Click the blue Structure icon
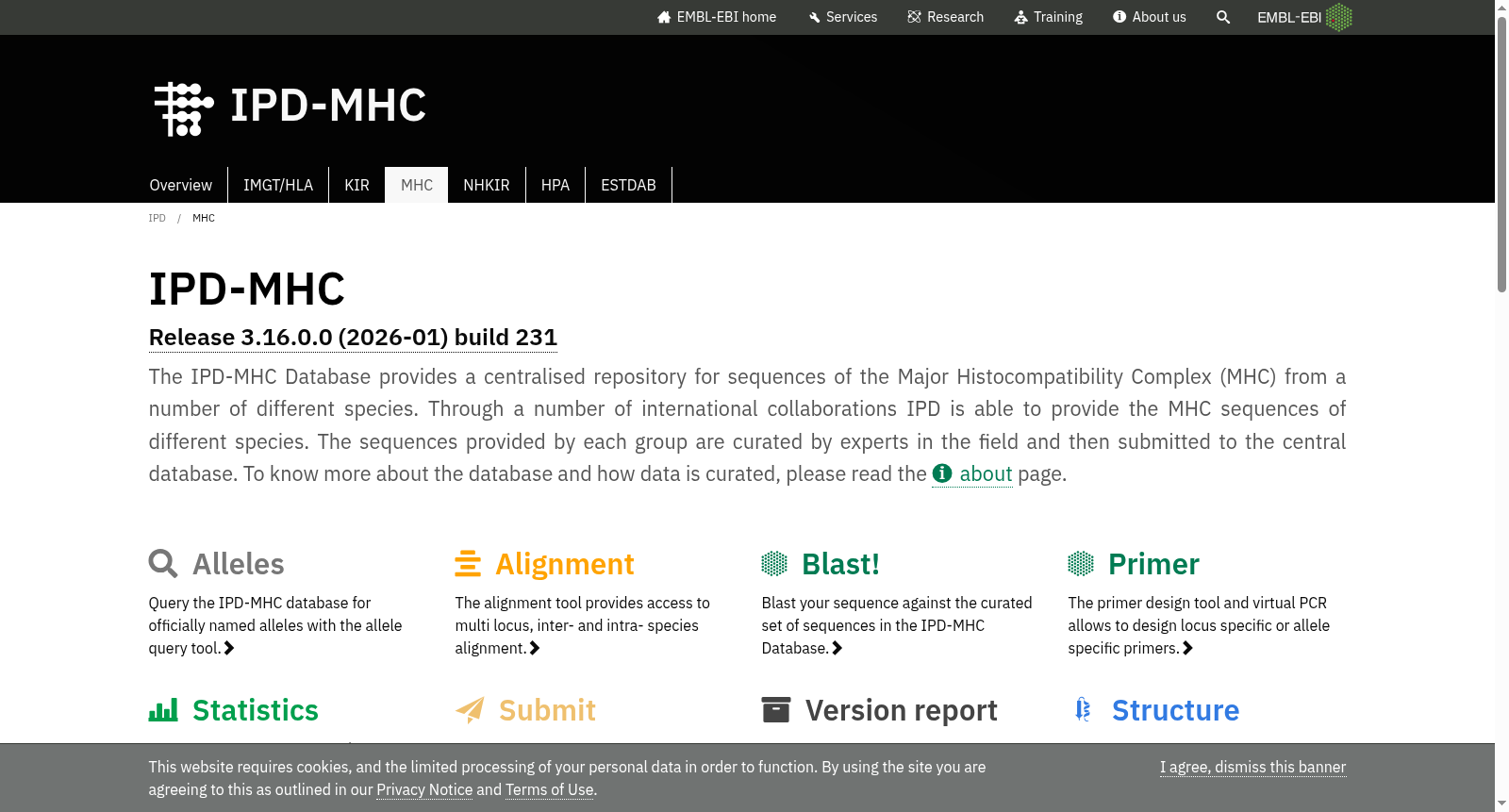1509x812 pixels. pyautogui.click(x=1083, y=709)
